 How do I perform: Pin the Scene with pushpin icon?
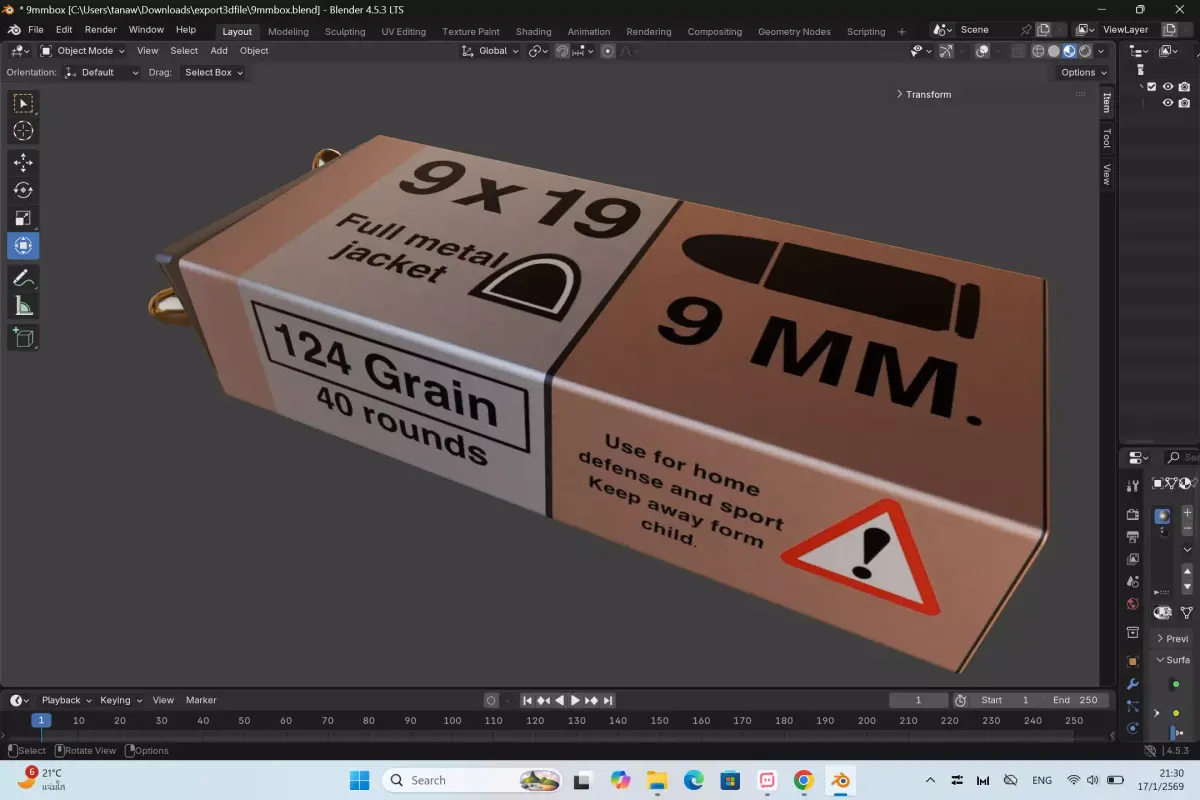[x=1026, y=30]
